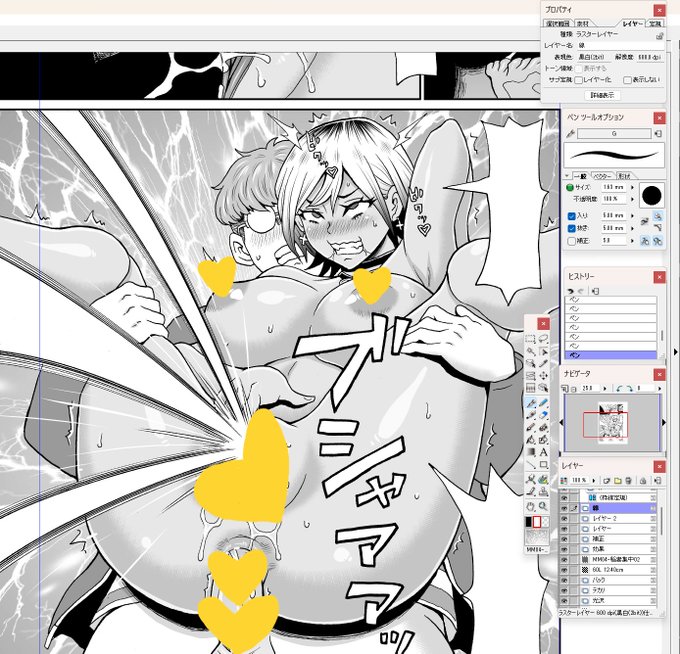Collapse pen options tab disclosure triangle
Viewport: 680px width, 654px height.
567,177
